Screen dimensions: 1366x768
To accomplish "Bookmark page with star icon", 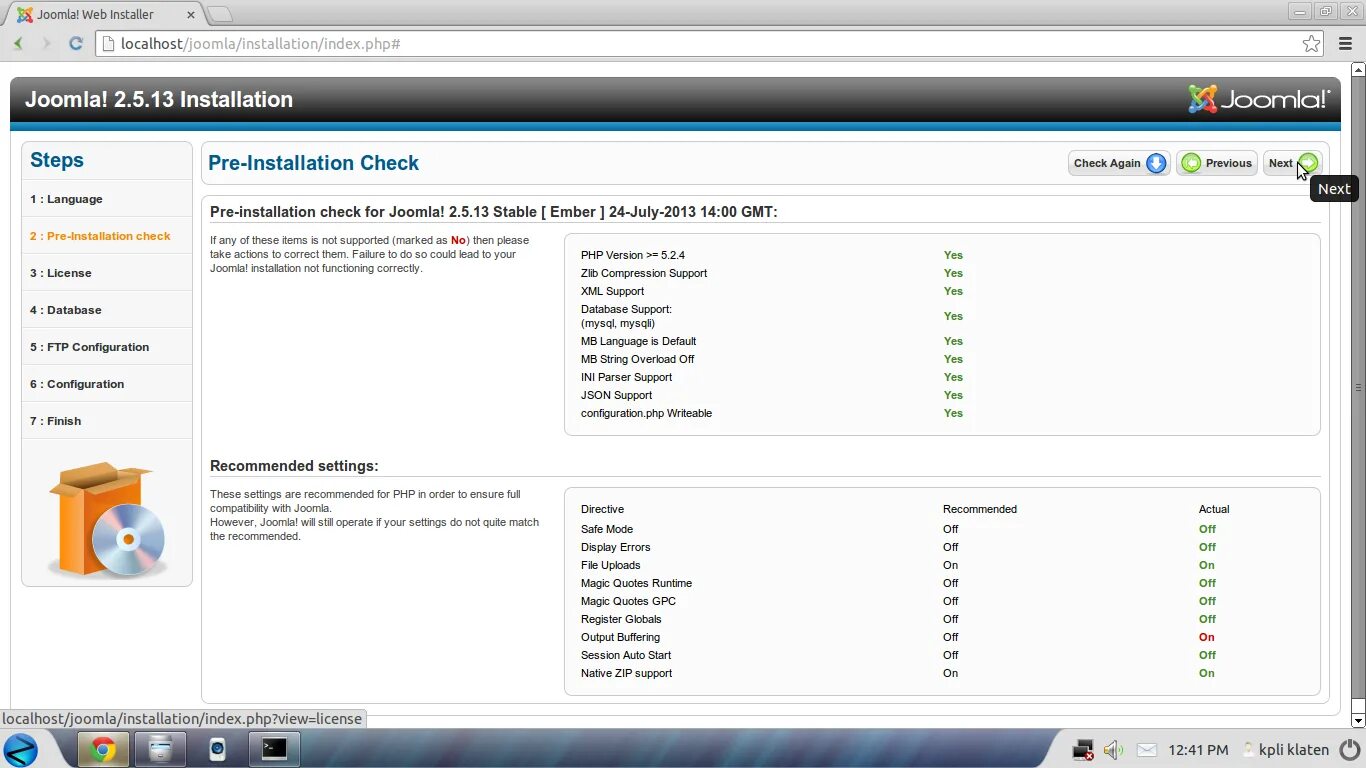I will point(1311,44).
